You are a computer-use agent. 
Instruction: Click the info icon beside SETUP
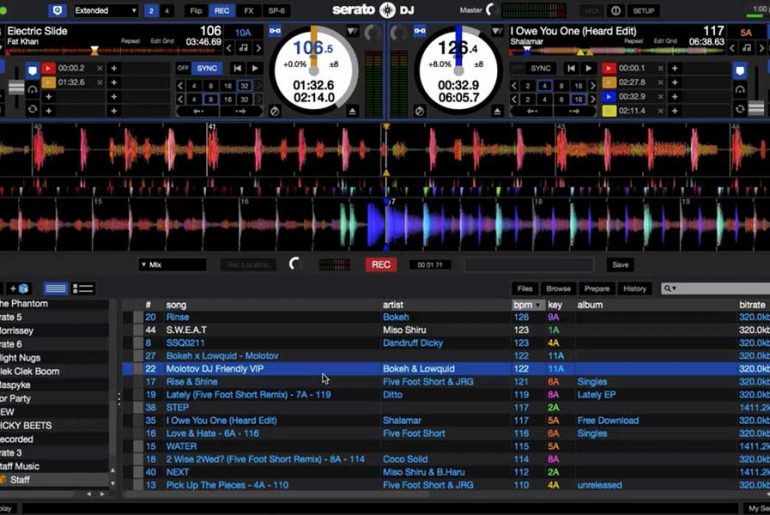[x=617, y=11]
